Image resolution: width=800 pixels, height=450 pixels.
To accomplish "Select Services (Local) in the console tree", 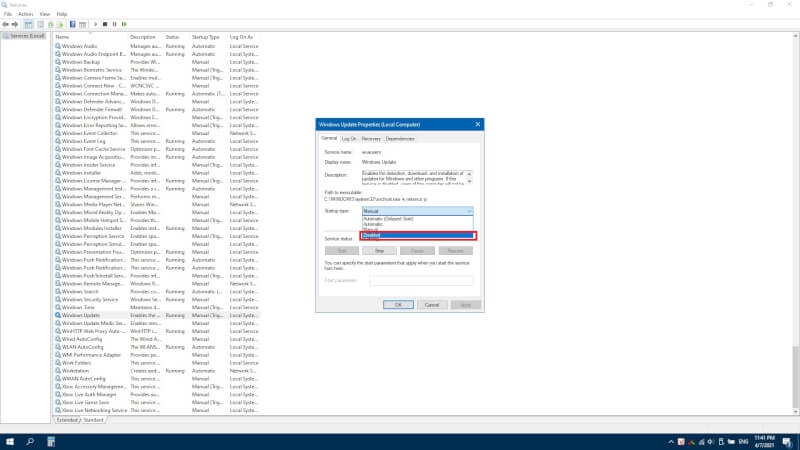I will pos(24,36).
